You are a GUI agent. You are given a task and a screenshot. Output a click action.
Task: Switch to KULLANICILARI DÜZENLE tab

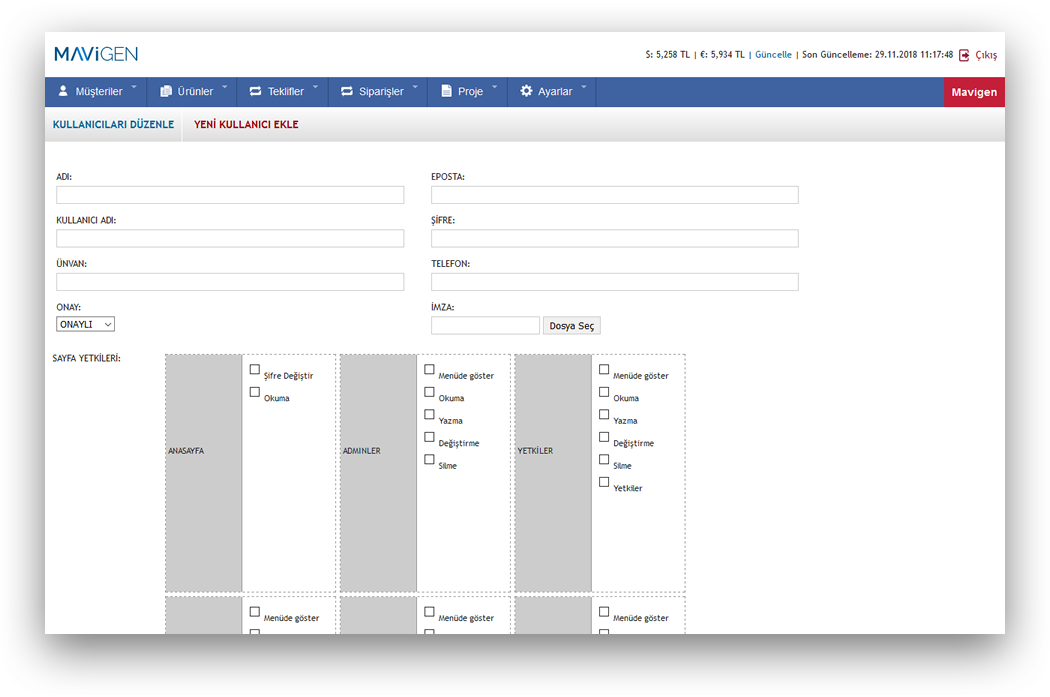pos(113,125)
